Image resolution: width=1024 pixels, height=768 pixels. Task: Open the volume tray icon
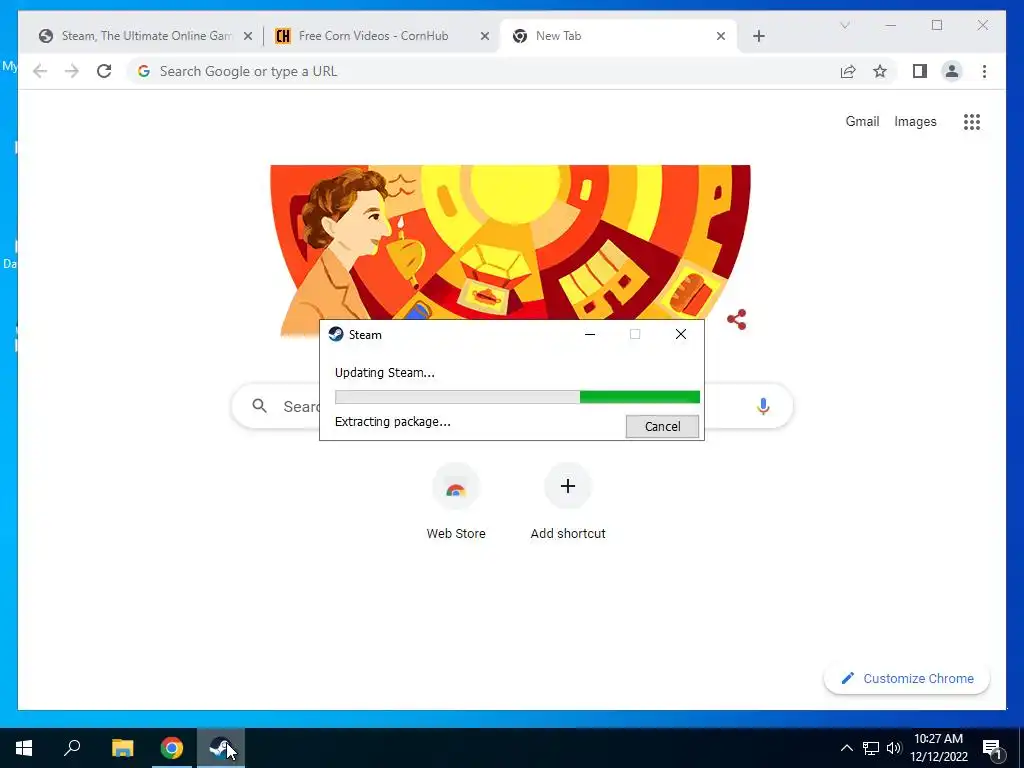pos(894,748)
